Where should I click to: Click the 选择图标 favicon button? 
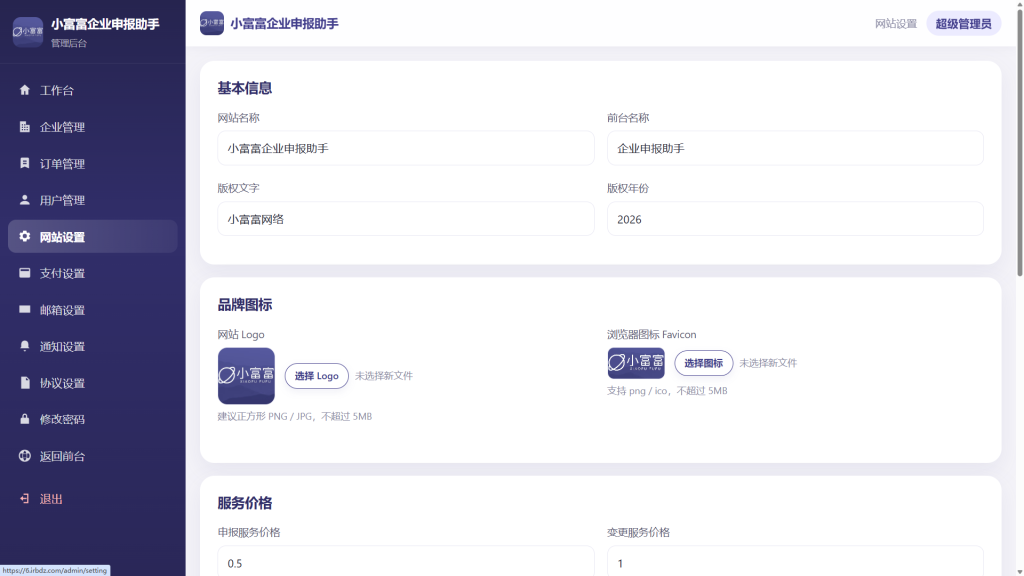[703, 363]
